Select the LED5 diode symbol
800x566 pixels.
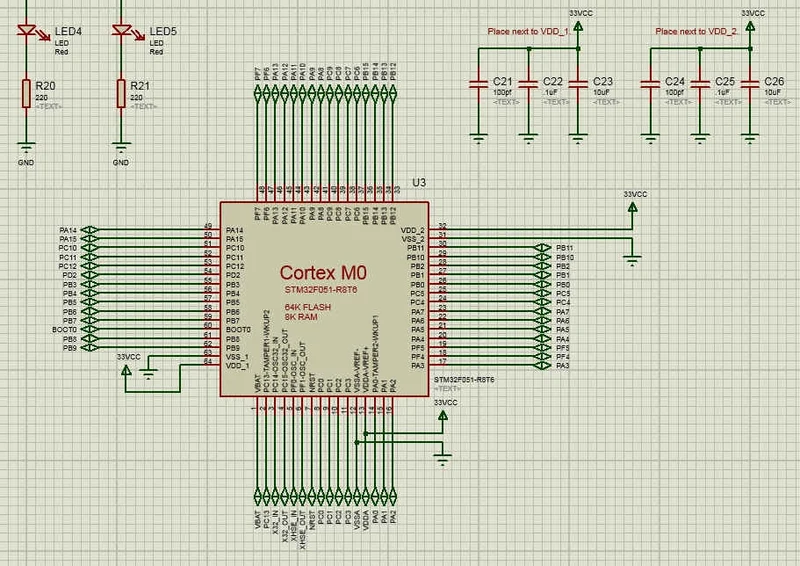click(x=121, y=32)
